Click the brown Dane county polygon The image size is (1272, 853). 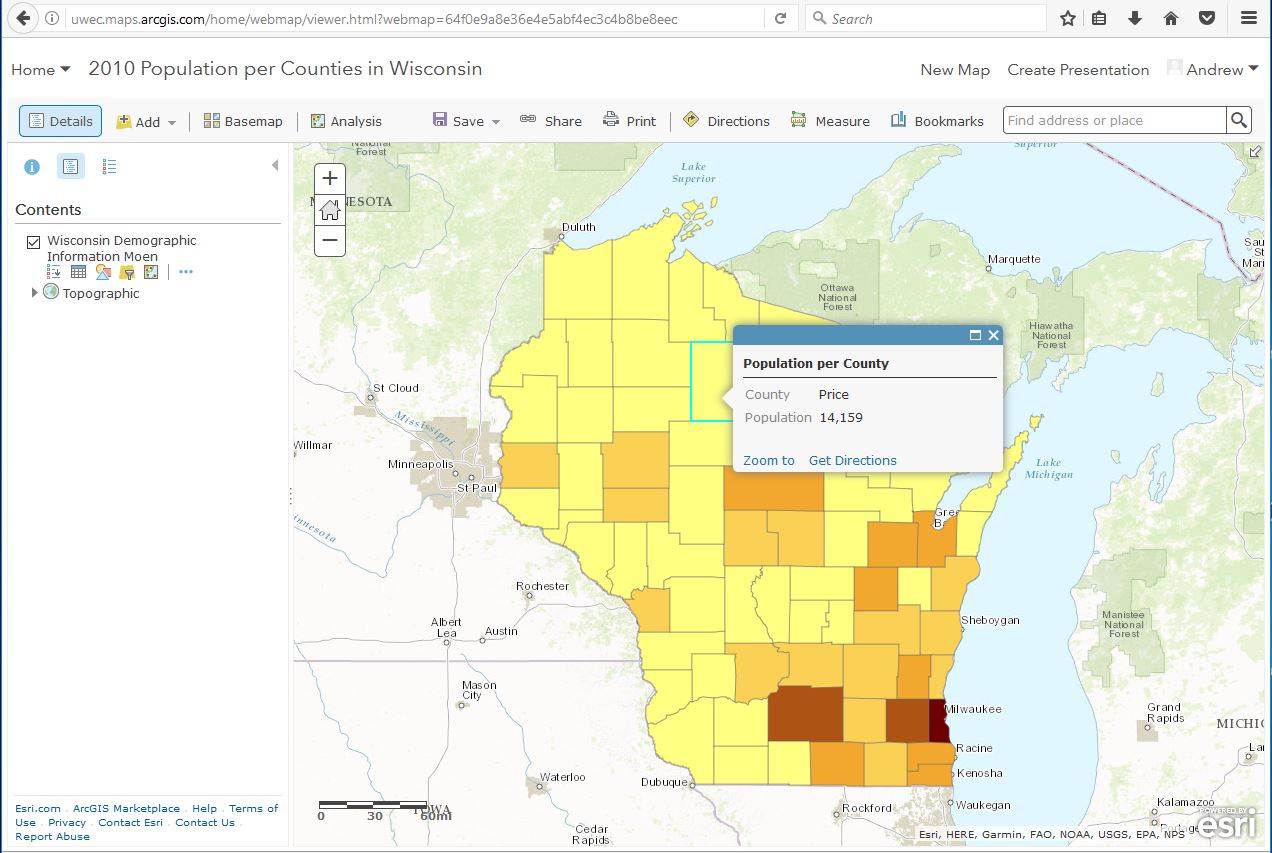pyautogui.click(x=805, y=714)
